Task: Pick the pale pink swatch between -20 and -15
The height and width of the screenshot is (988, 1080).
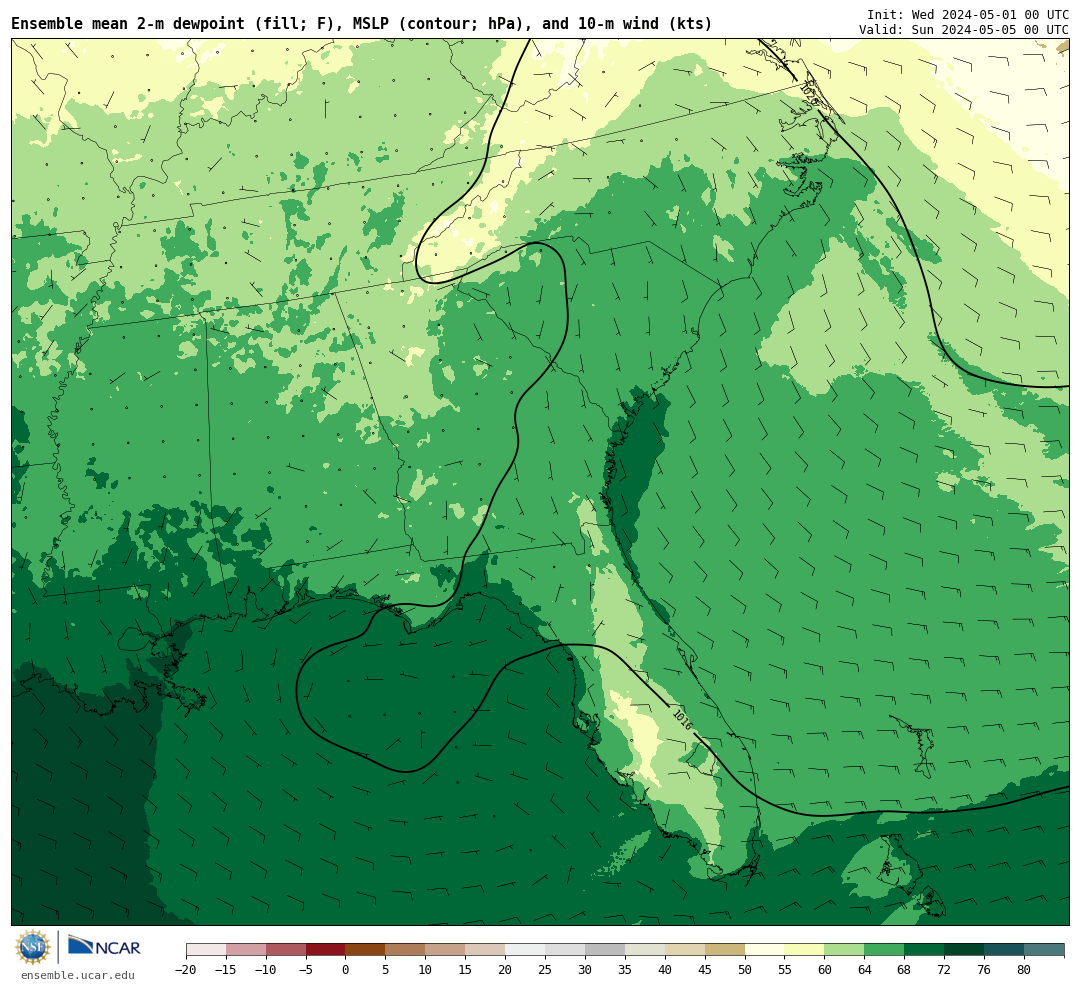Action: click(x=206, y=950)
